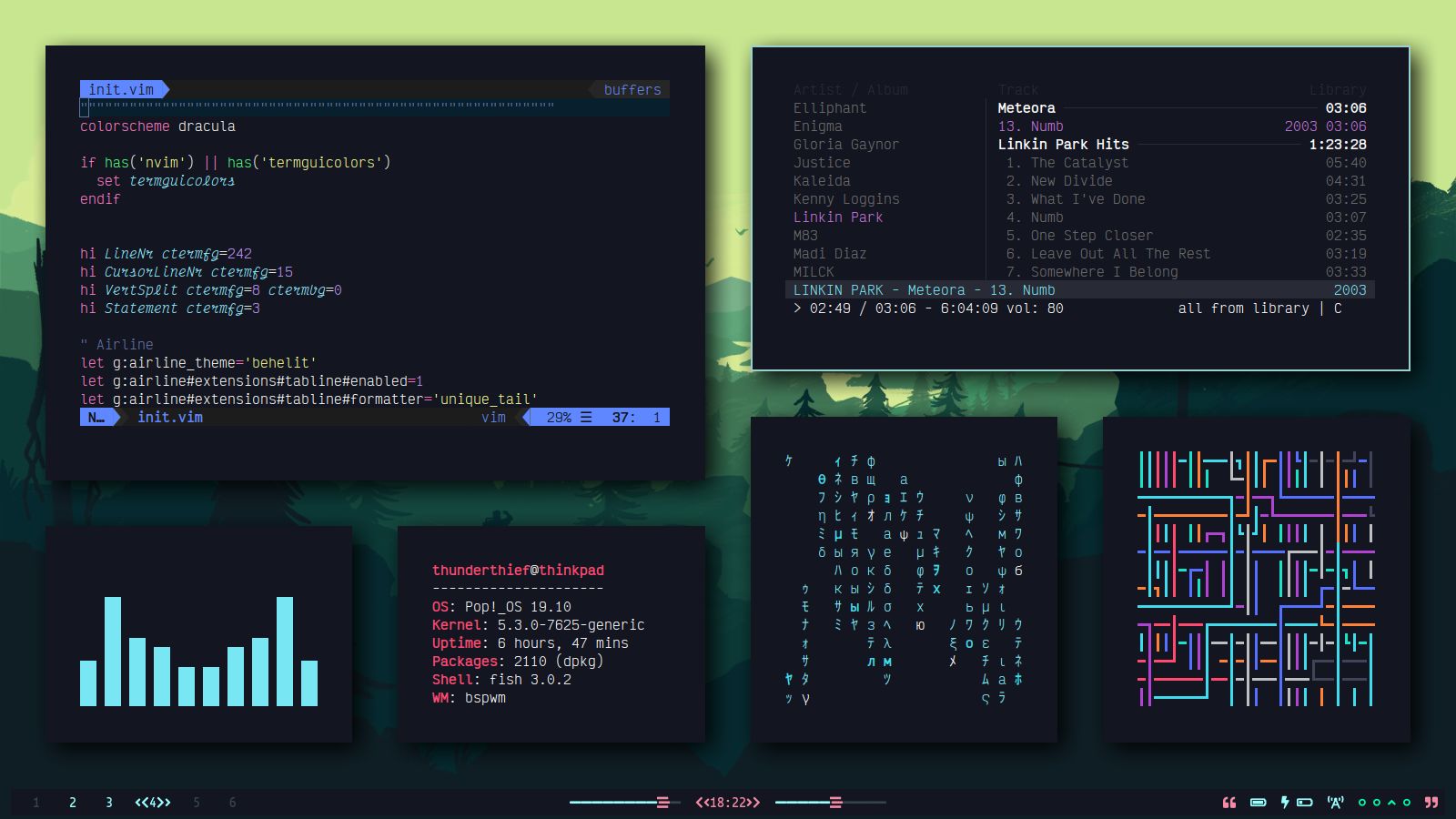Select the init.vim buffer tab
The width and height of the screenshot is (1456, 819).
pyautogui.click(x=119, y=89)
